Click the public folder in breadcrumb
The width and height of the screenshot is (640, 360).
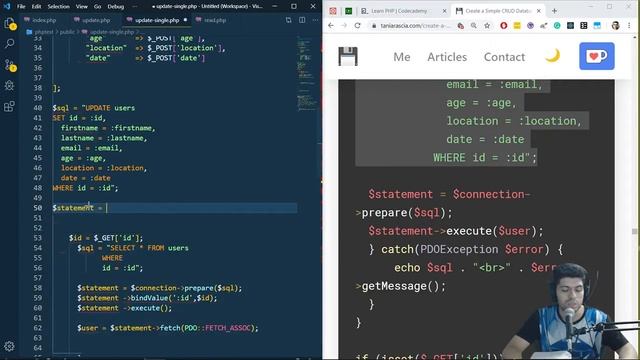(67, 31)
